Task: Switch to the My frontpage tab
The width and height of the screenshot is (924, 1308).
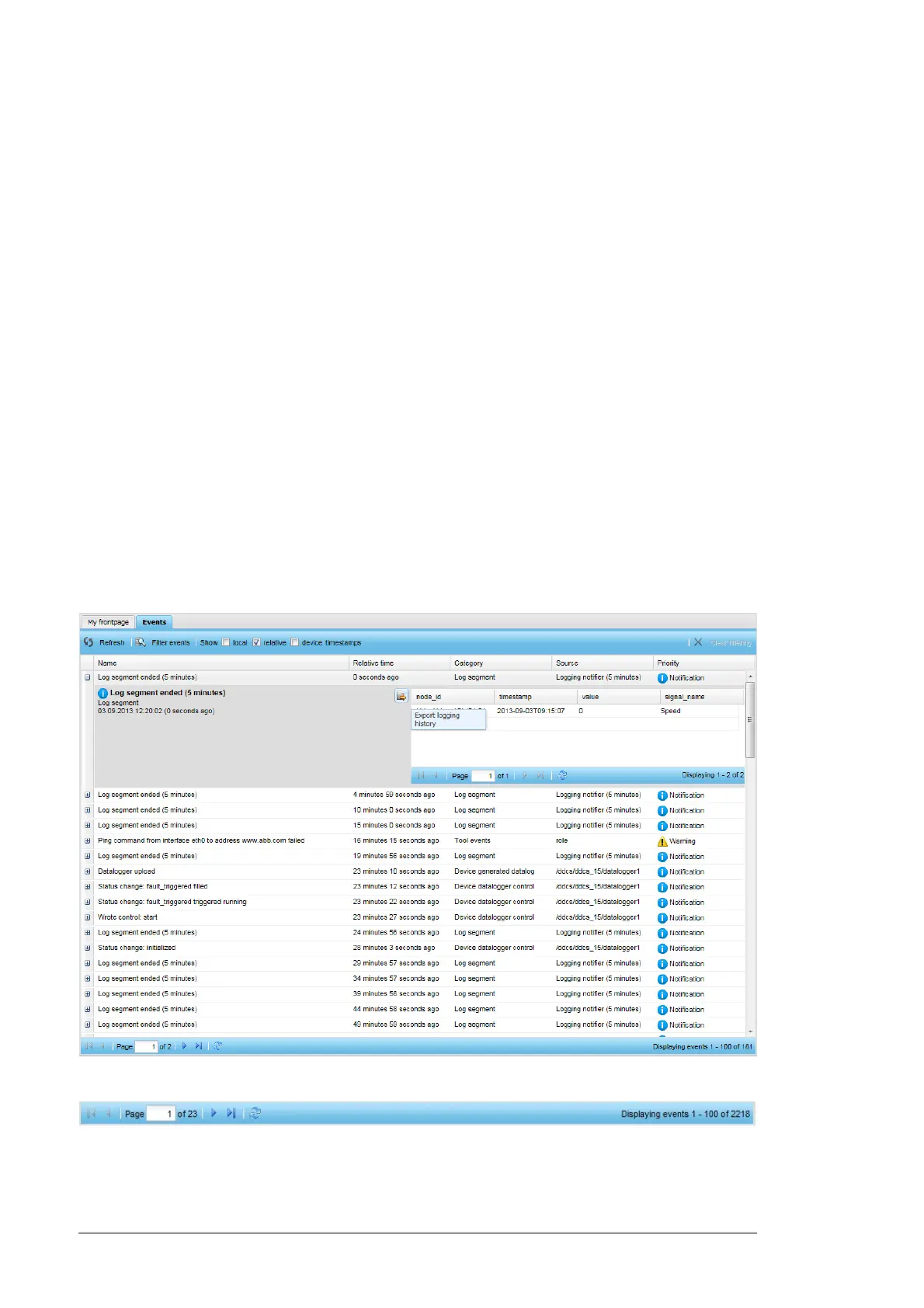Action: click(x=108, y=622)
